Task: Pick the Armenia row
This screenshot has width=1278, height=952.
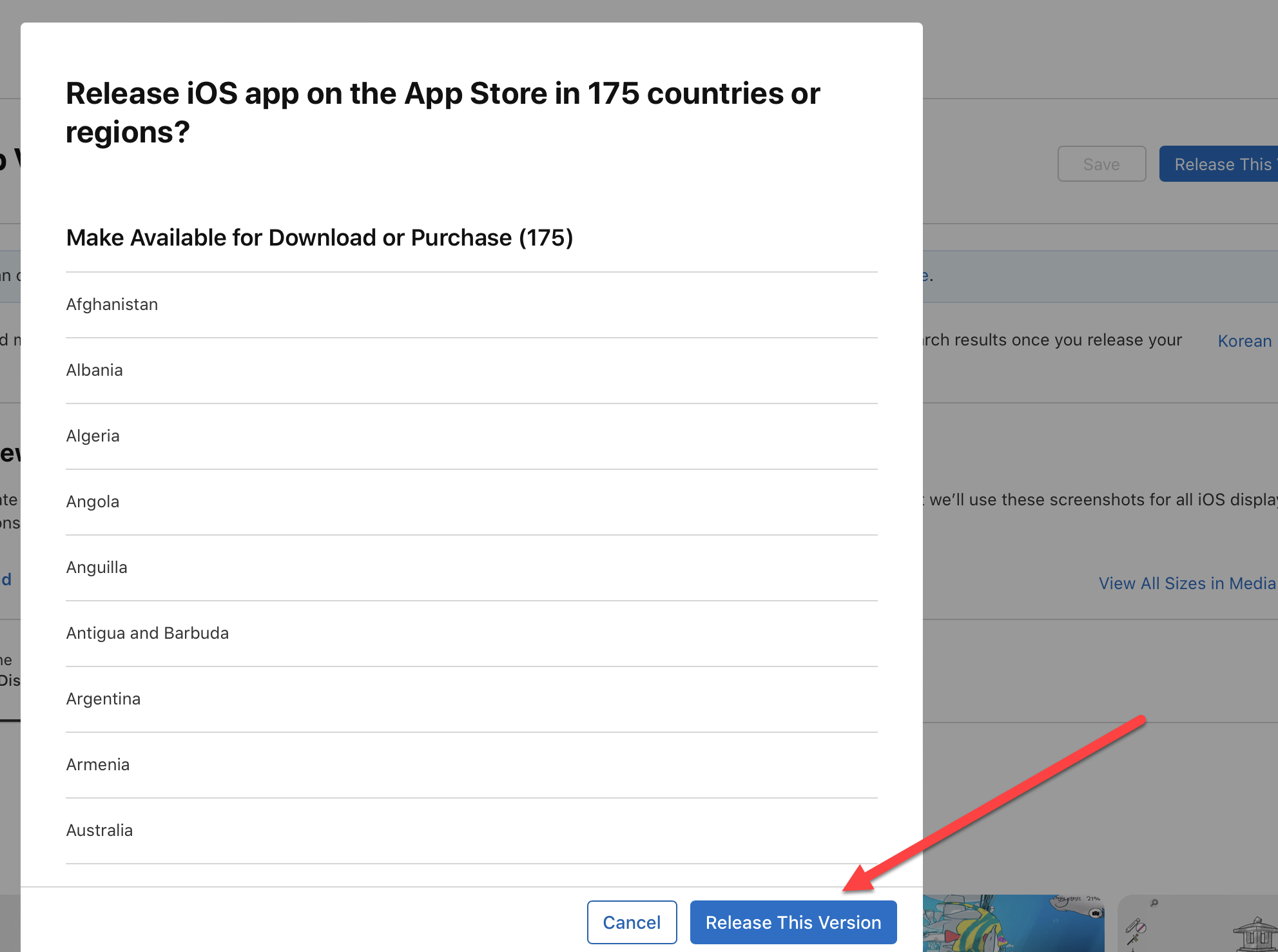Action: click(x=98, y=764)
